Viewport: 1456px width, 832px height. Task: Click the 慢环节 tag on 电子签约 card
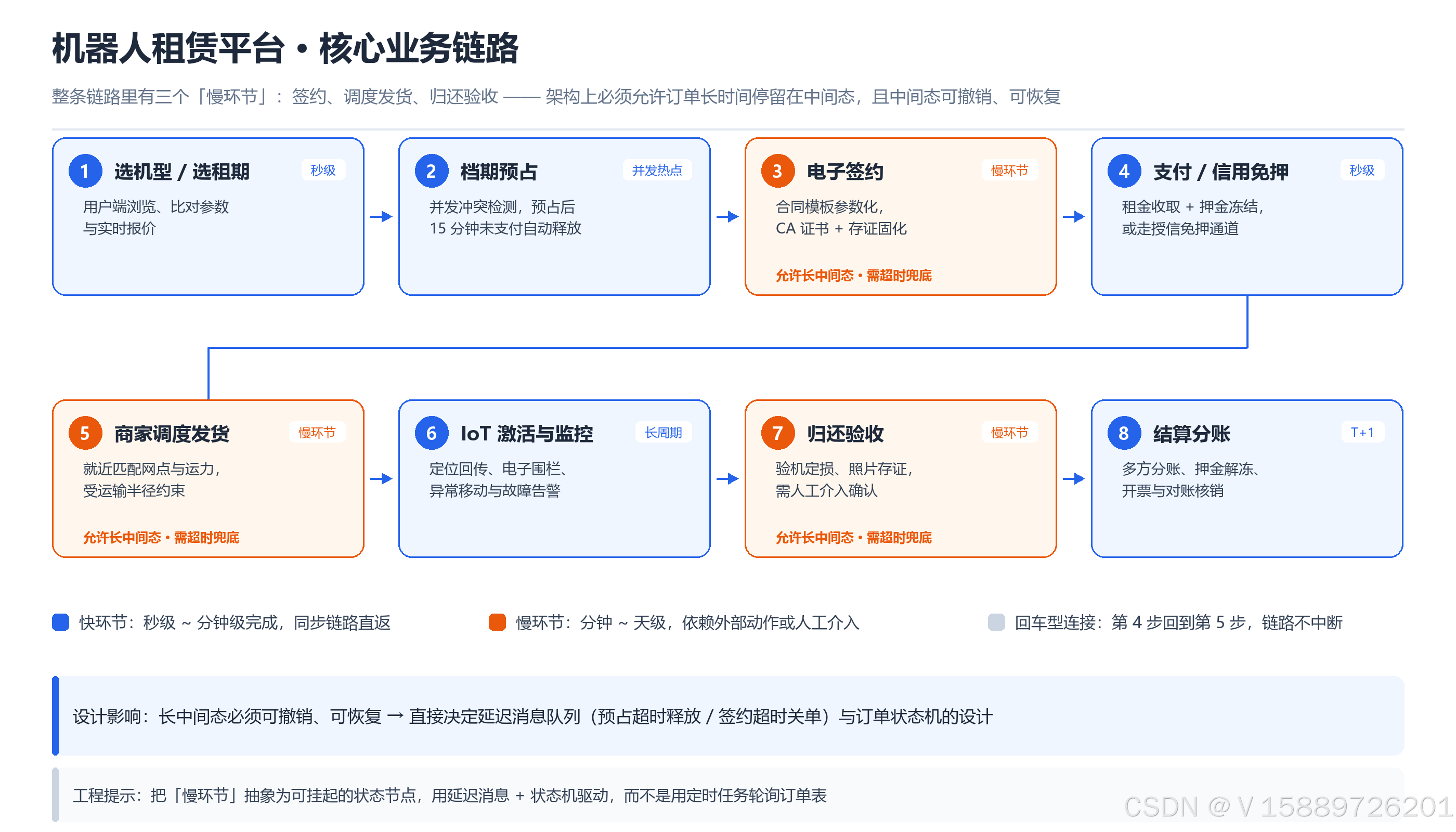pyautogui.click(x=1010, y=170)
